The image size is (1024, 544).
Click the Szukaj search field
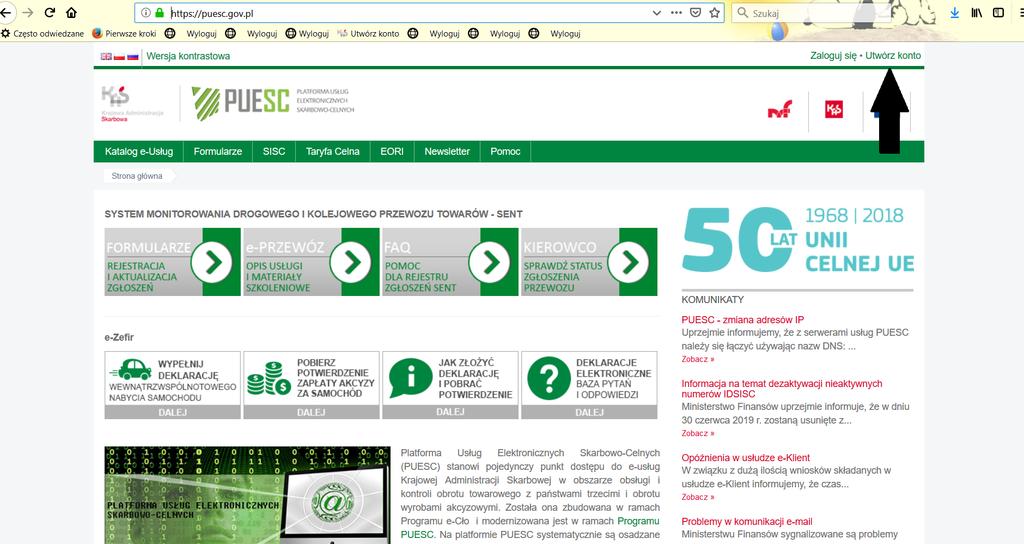pos(810,13)
